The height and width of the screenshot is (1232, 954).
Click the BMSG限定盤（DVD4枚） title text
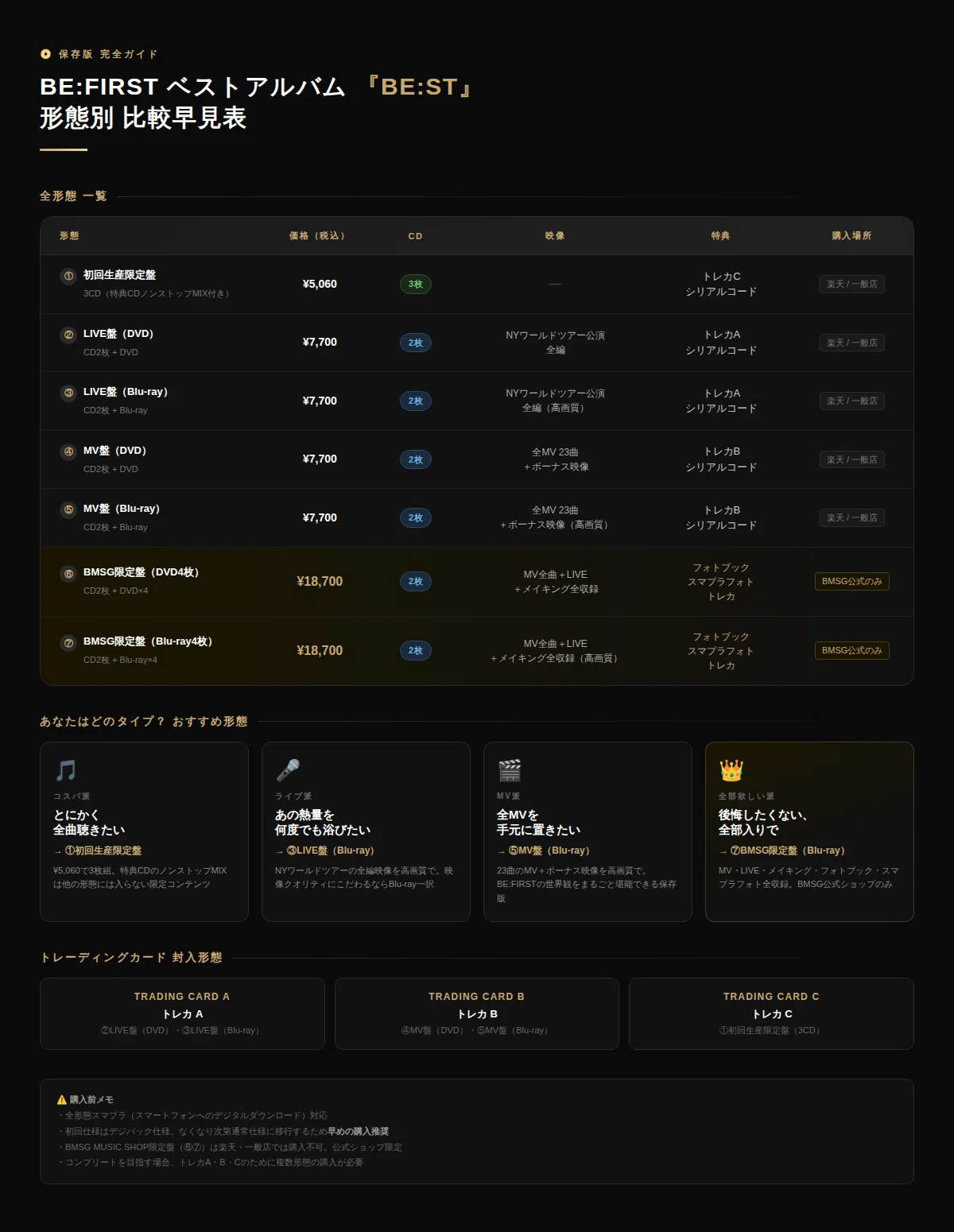(x=141, y=572)
